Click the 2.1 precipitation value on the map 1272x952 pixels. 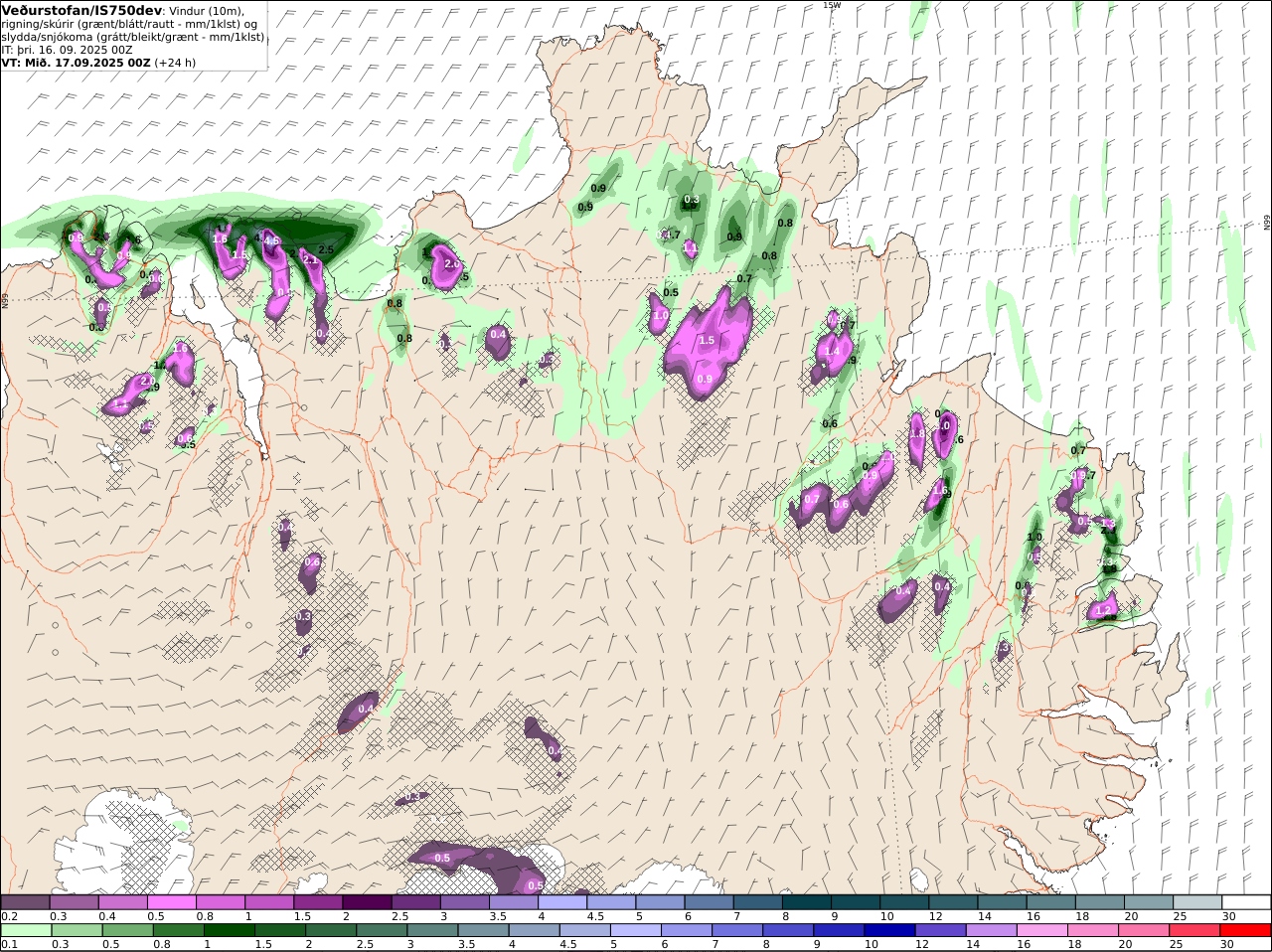click(309, 259)
